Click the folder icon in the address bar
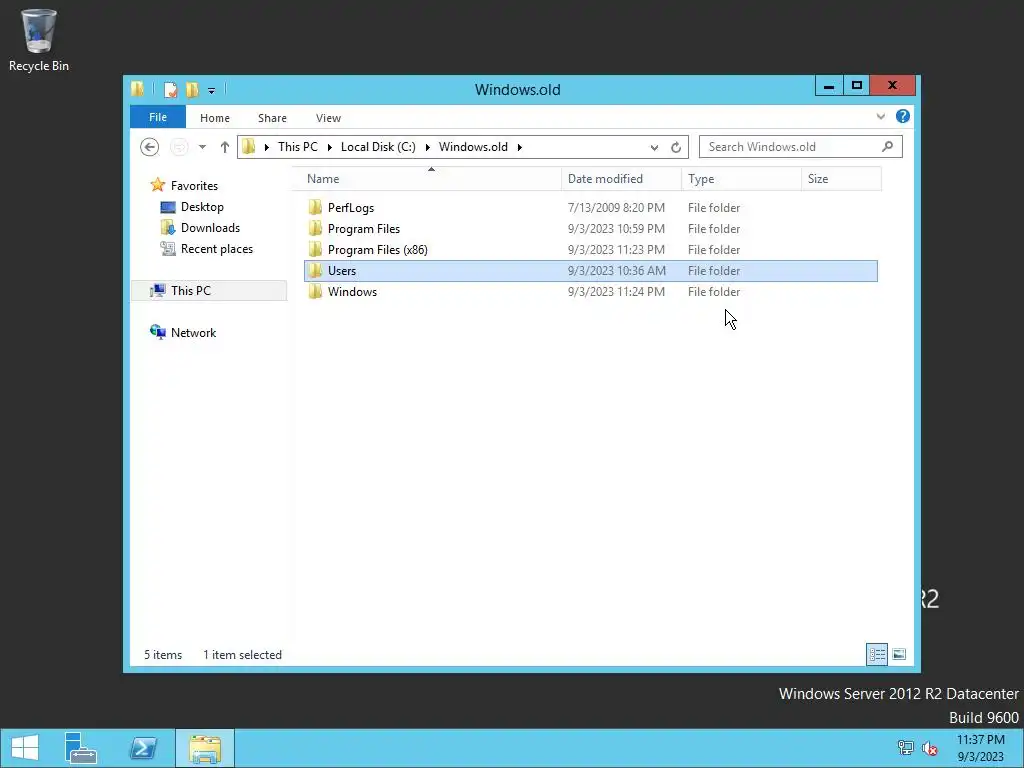 tap(248, 147)
